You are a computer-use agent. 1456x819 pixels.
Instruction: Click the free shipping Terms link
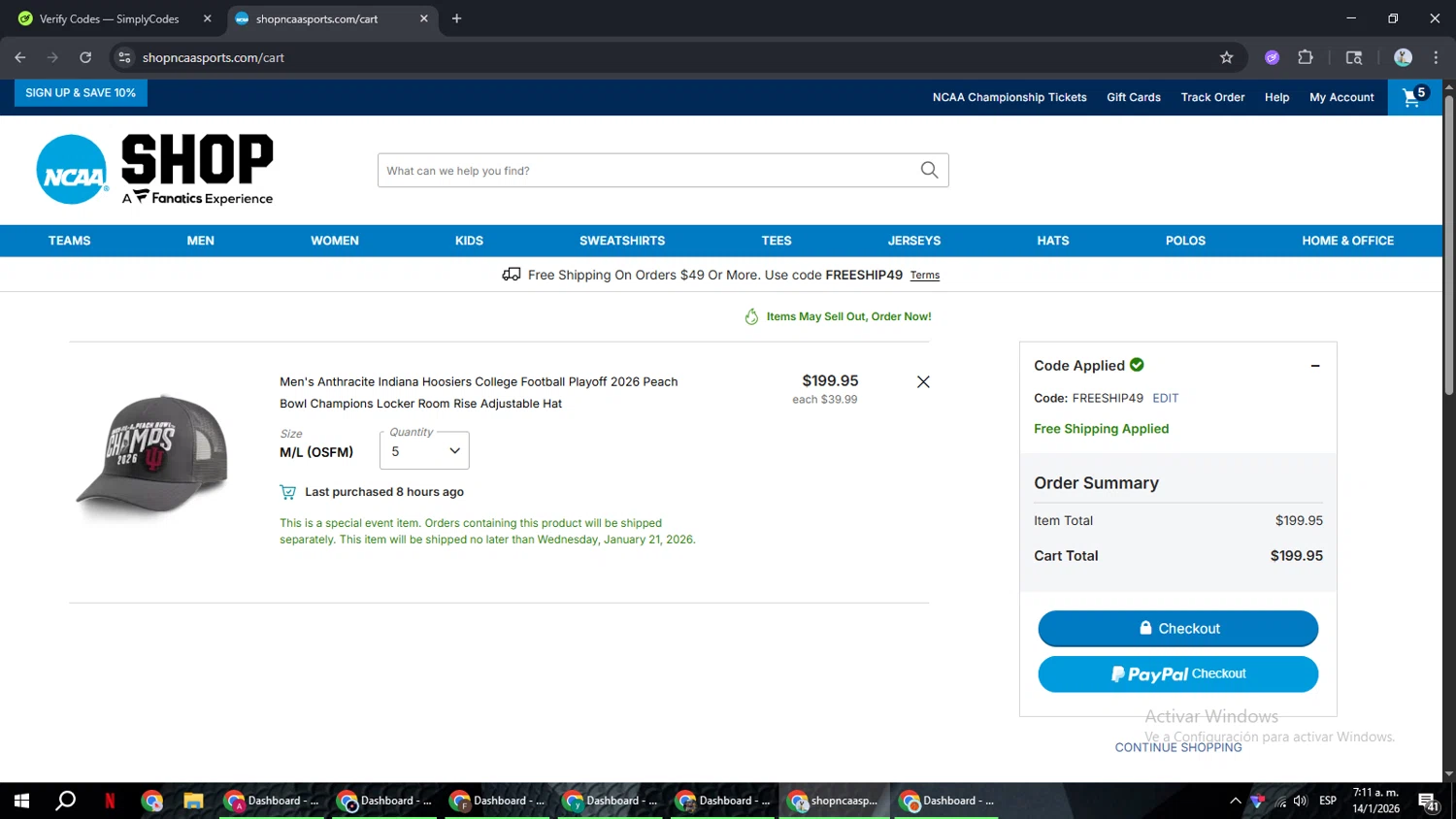(x=925, y=276)
